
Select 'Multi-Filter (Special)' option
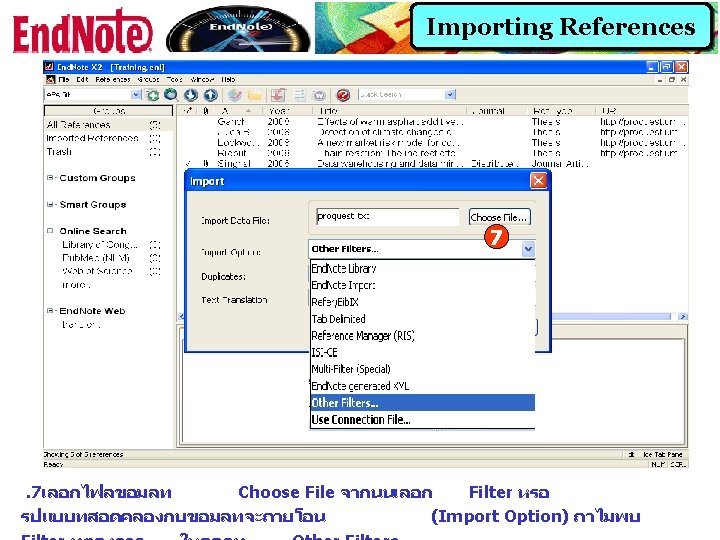[x=422, y=369]
